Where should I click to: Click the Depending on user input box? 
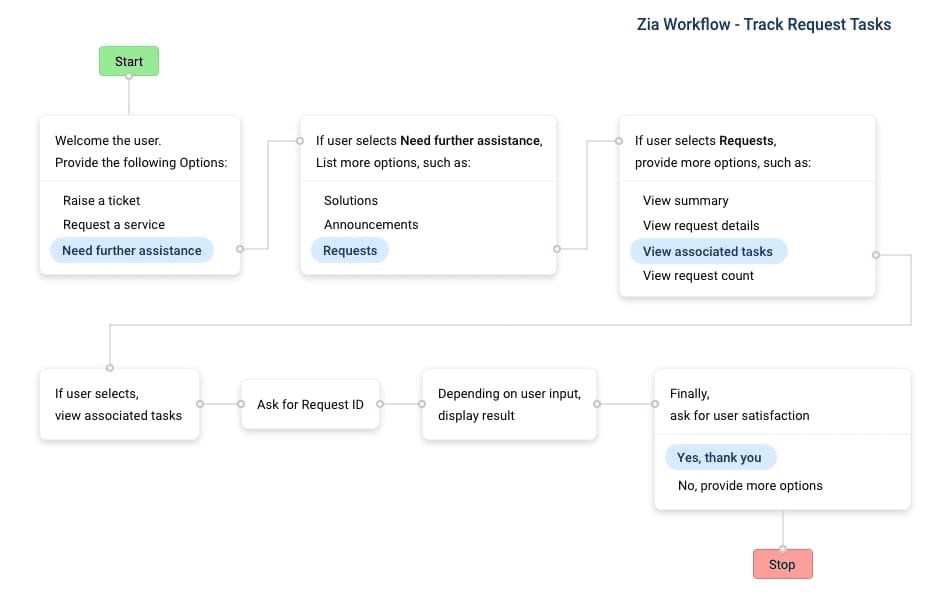click(509, 404)
